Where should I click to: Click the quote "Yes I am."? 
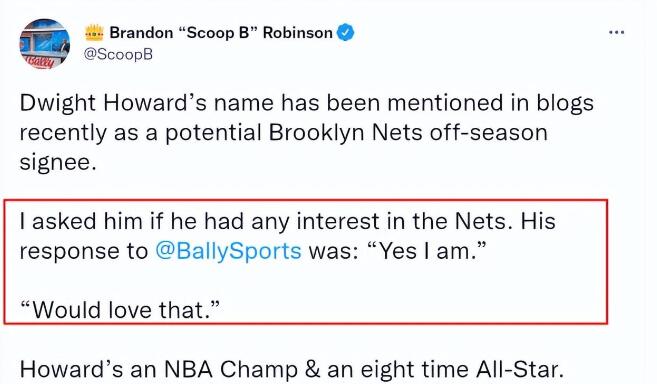(426, 251)
